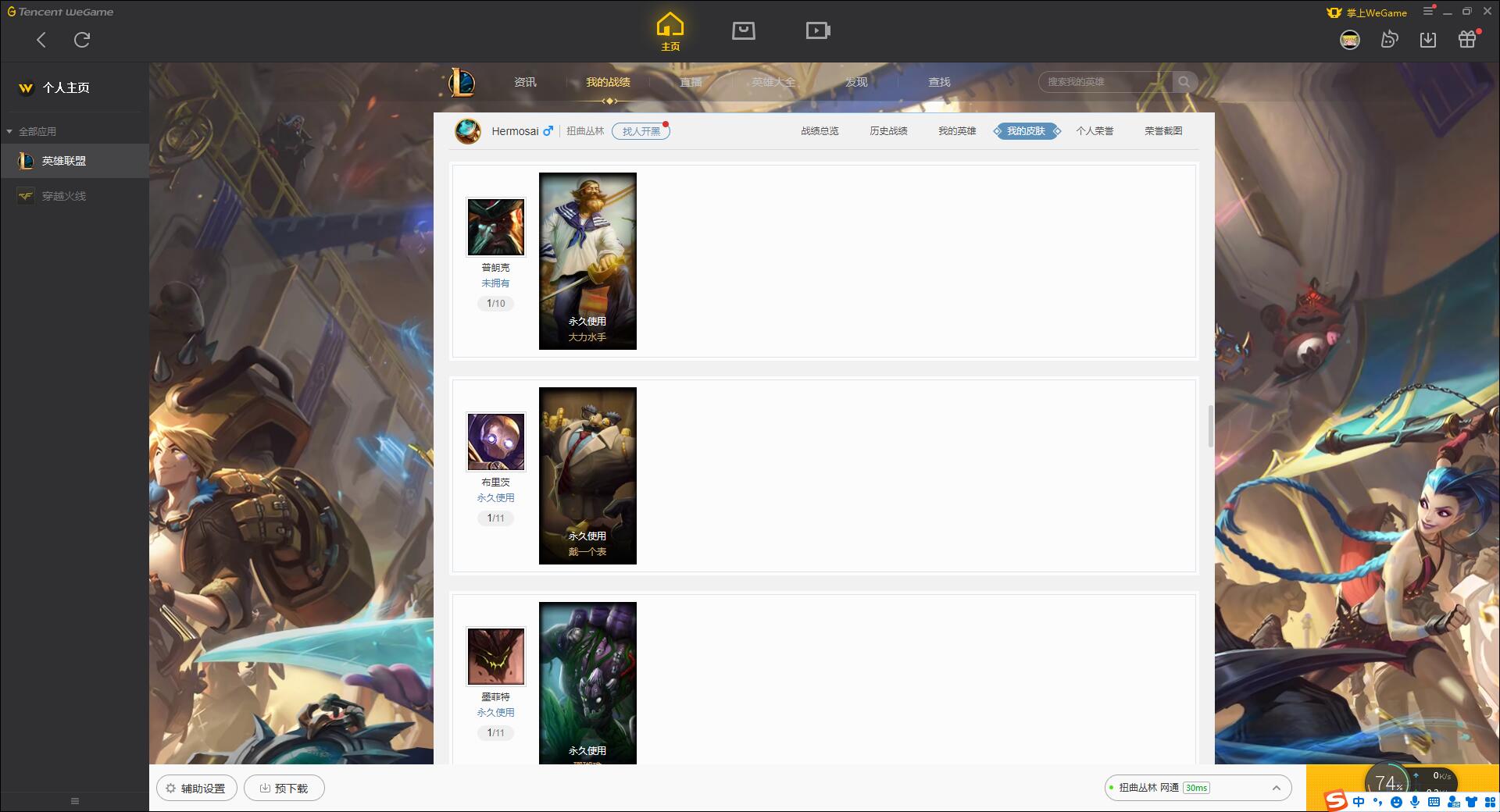Select 英雄联盟 in the sidebar

74,161
